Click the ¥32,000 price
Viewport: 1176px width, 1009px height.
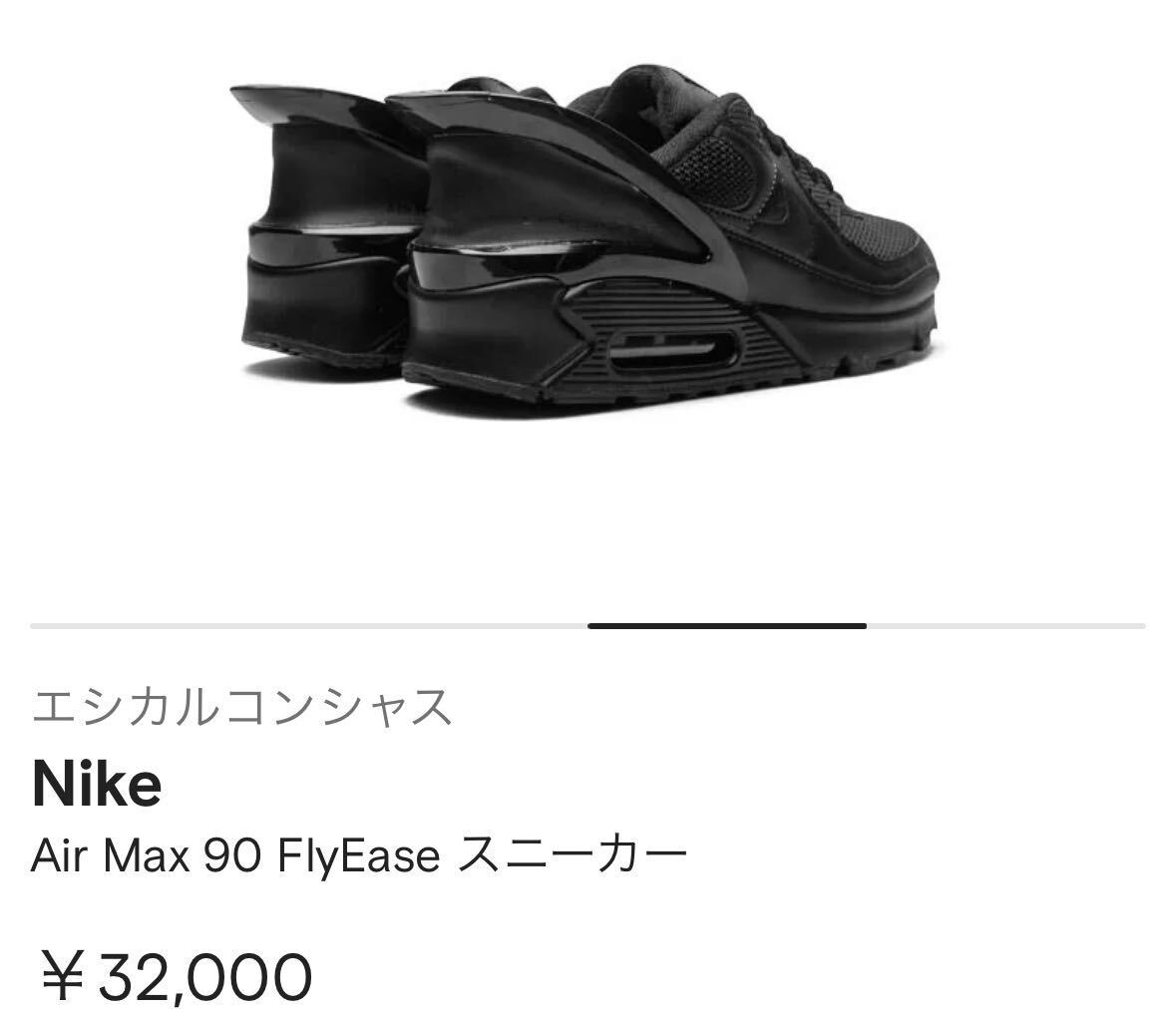coord(177,977)
